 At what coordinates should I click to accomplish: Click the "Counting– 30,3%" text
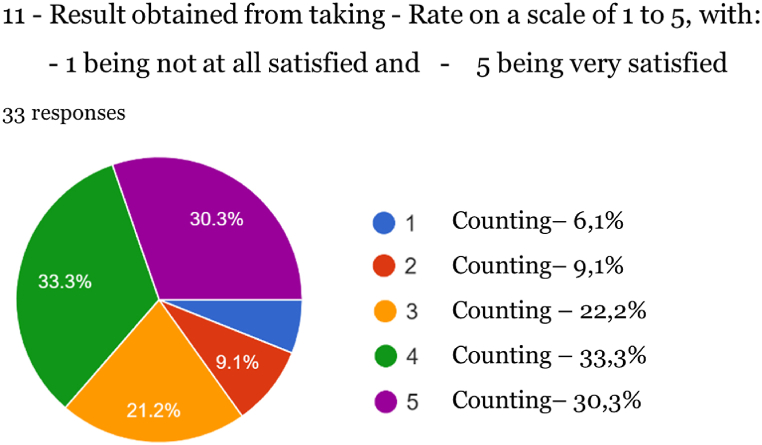pyautogui.click(x=546, y=401)
